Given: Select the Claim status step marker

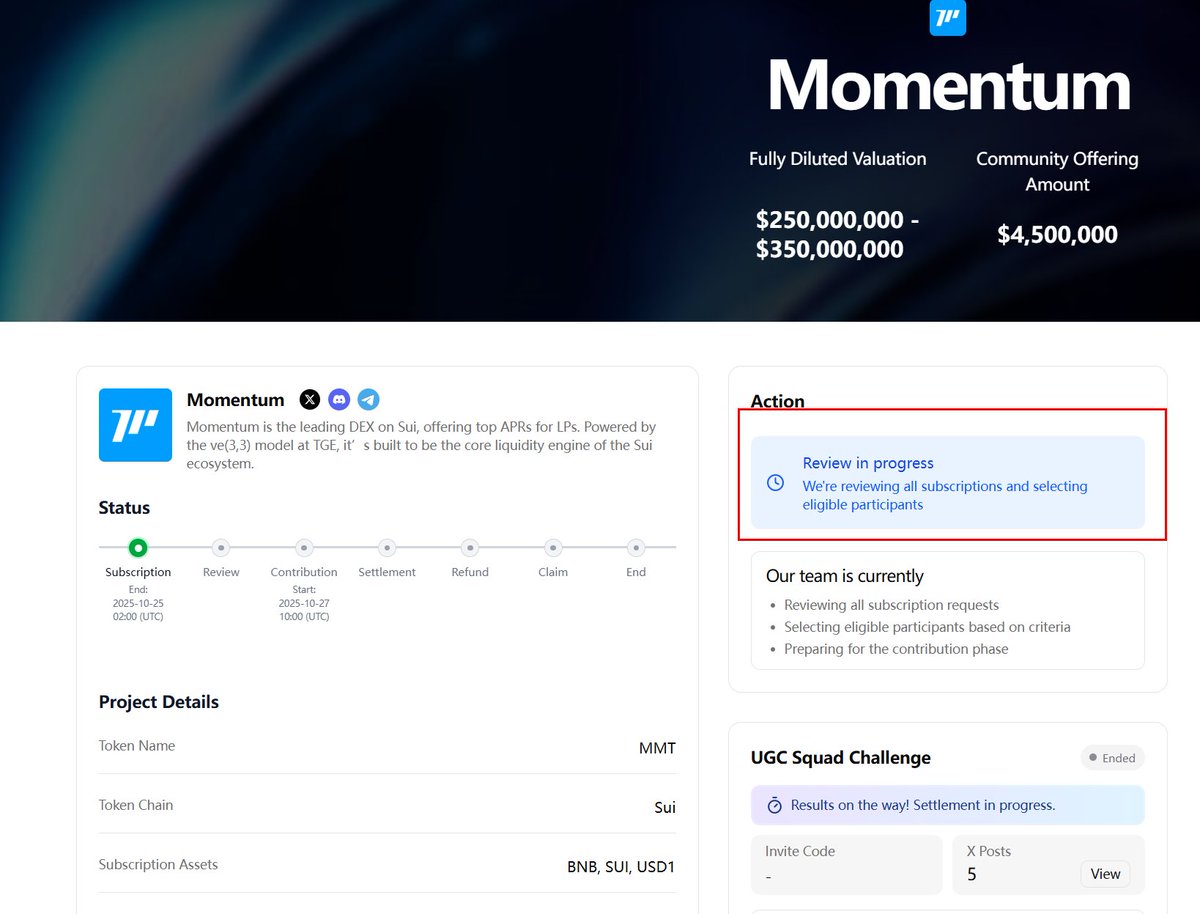Looking at the screenshot, I should pyautogui.click(x=553, y=547).
